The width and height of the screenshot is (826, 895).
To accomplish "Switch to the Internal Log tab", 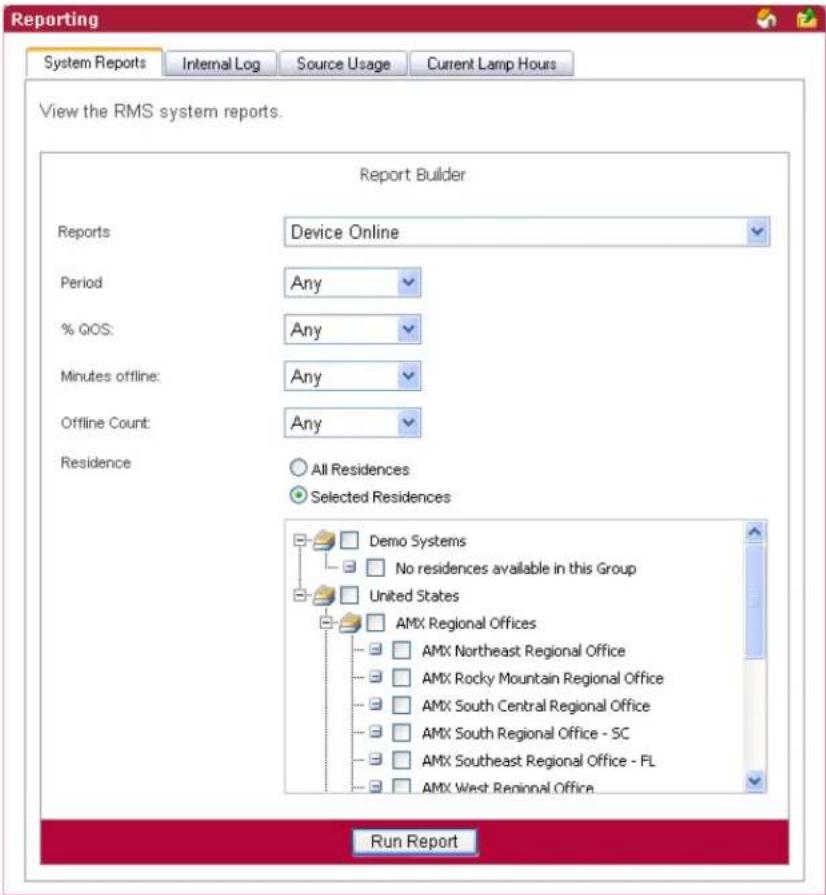I will click(221, 63).
